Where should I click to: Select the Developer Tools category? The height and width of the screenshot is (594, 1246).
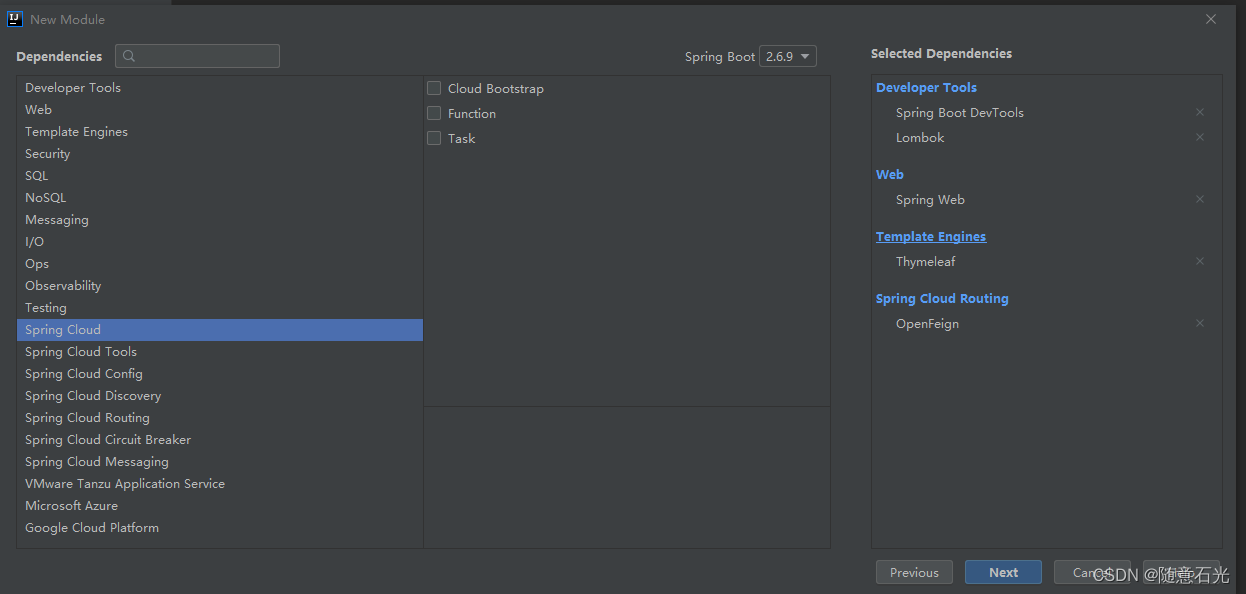tap(220, 88)
